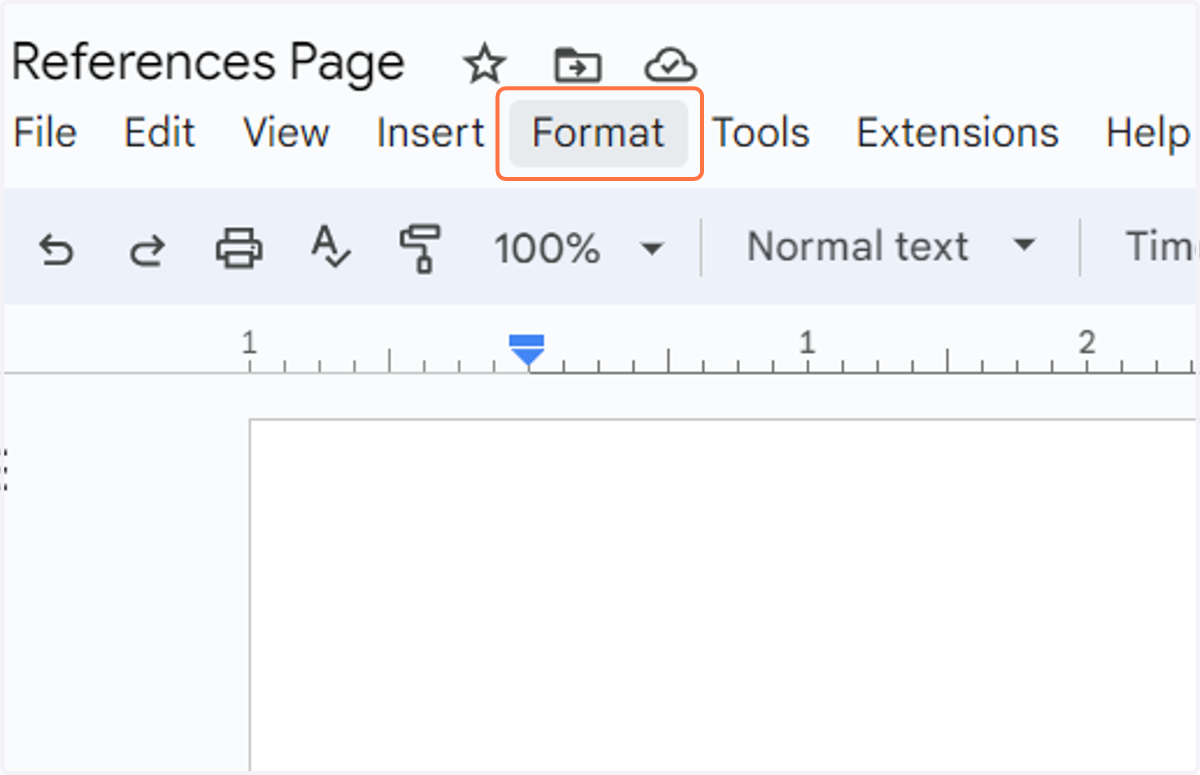
Task: Open the Normal text style dropdown
Action: 891,247
